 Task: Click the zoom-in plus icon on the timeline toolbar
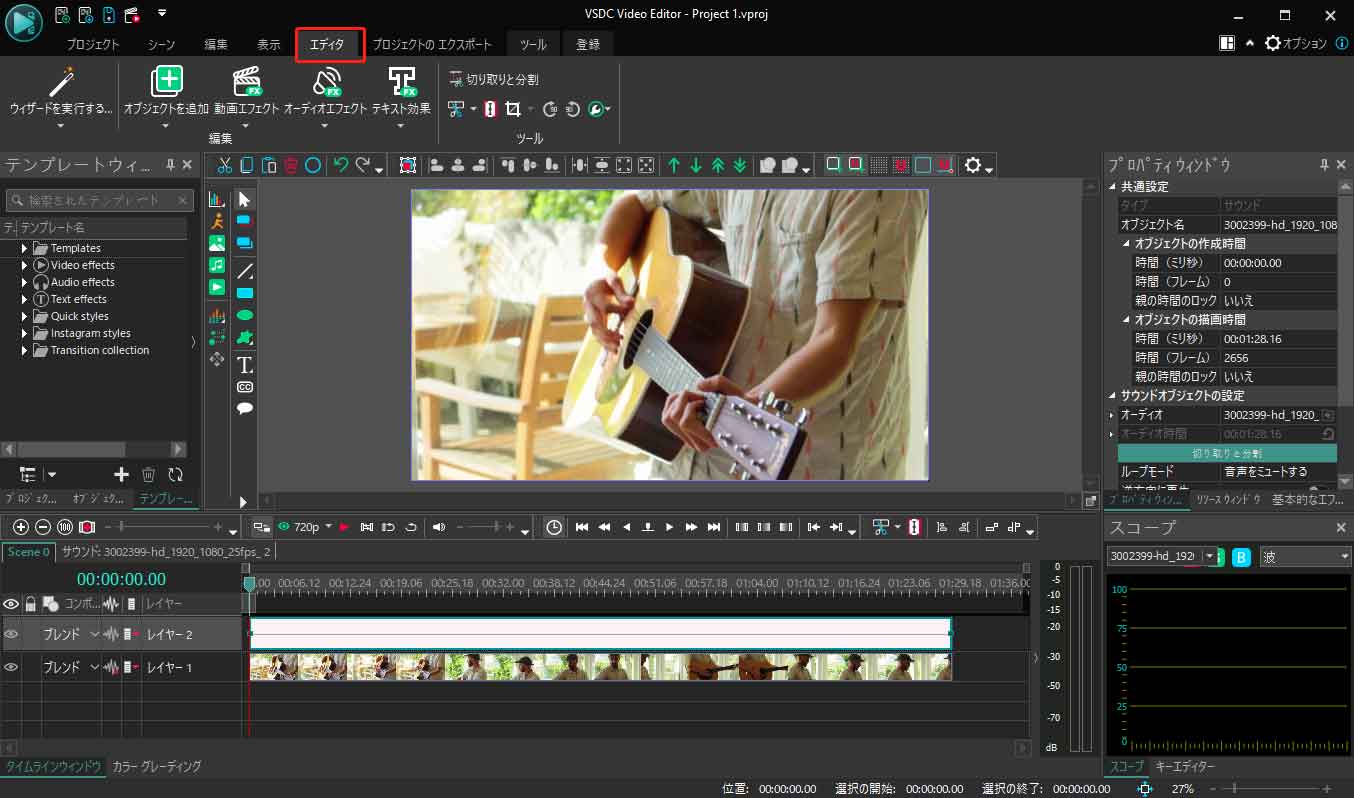[x=21, y=527]
